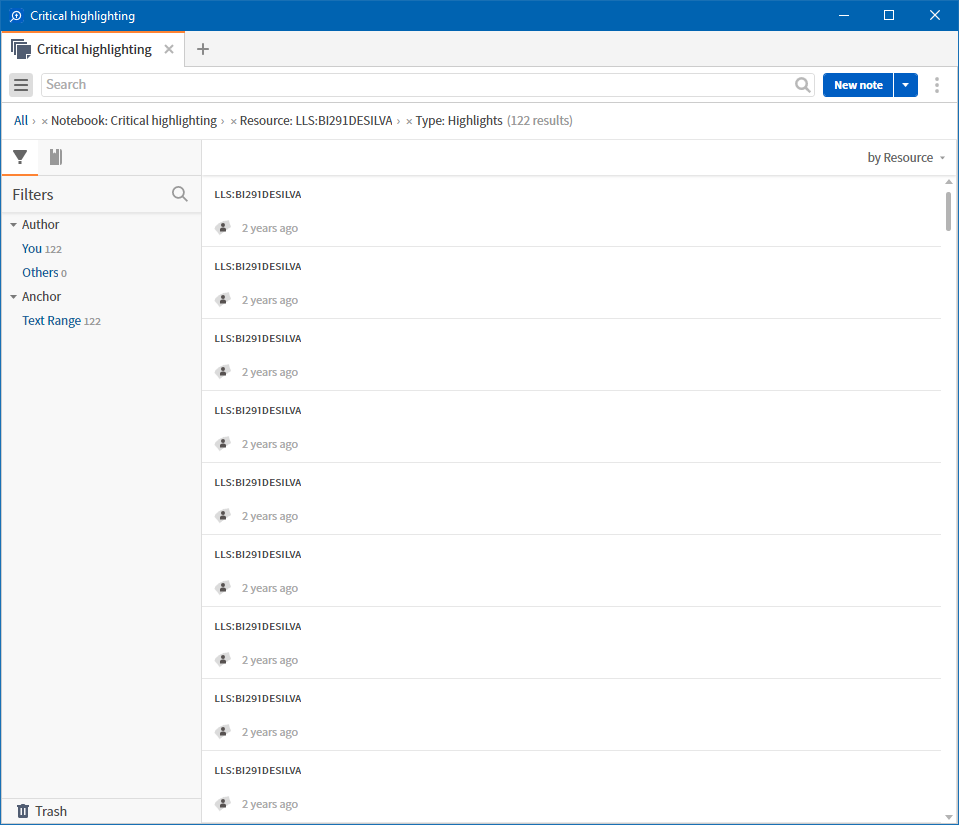Image resolution: width=959 pixels, height=825 pixels.
Task: Open the by Resource sort dropdown
Action: click(x=906, y=158)
